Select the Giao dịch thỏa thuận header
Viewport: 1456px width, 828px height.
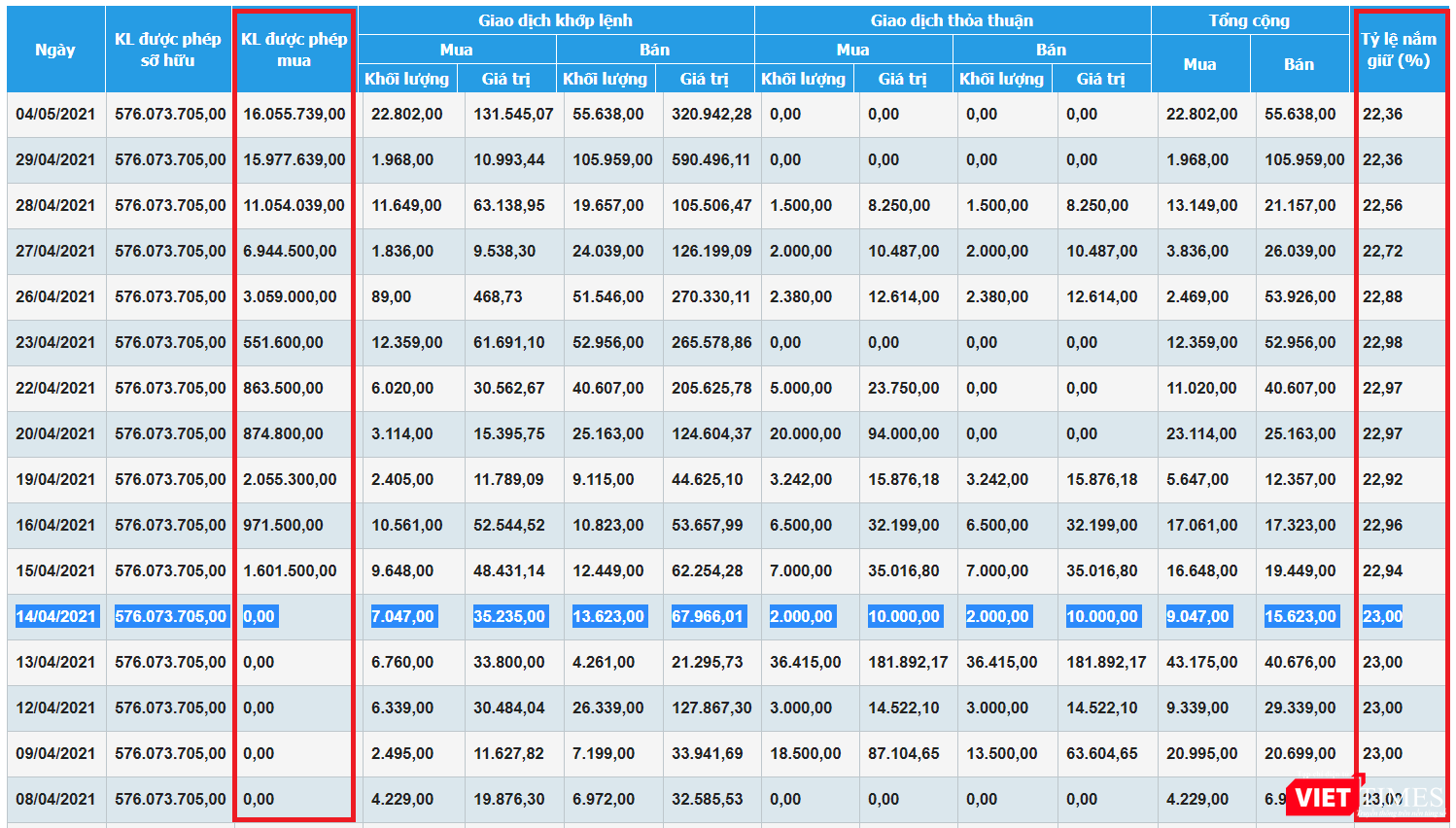point(952,20)
